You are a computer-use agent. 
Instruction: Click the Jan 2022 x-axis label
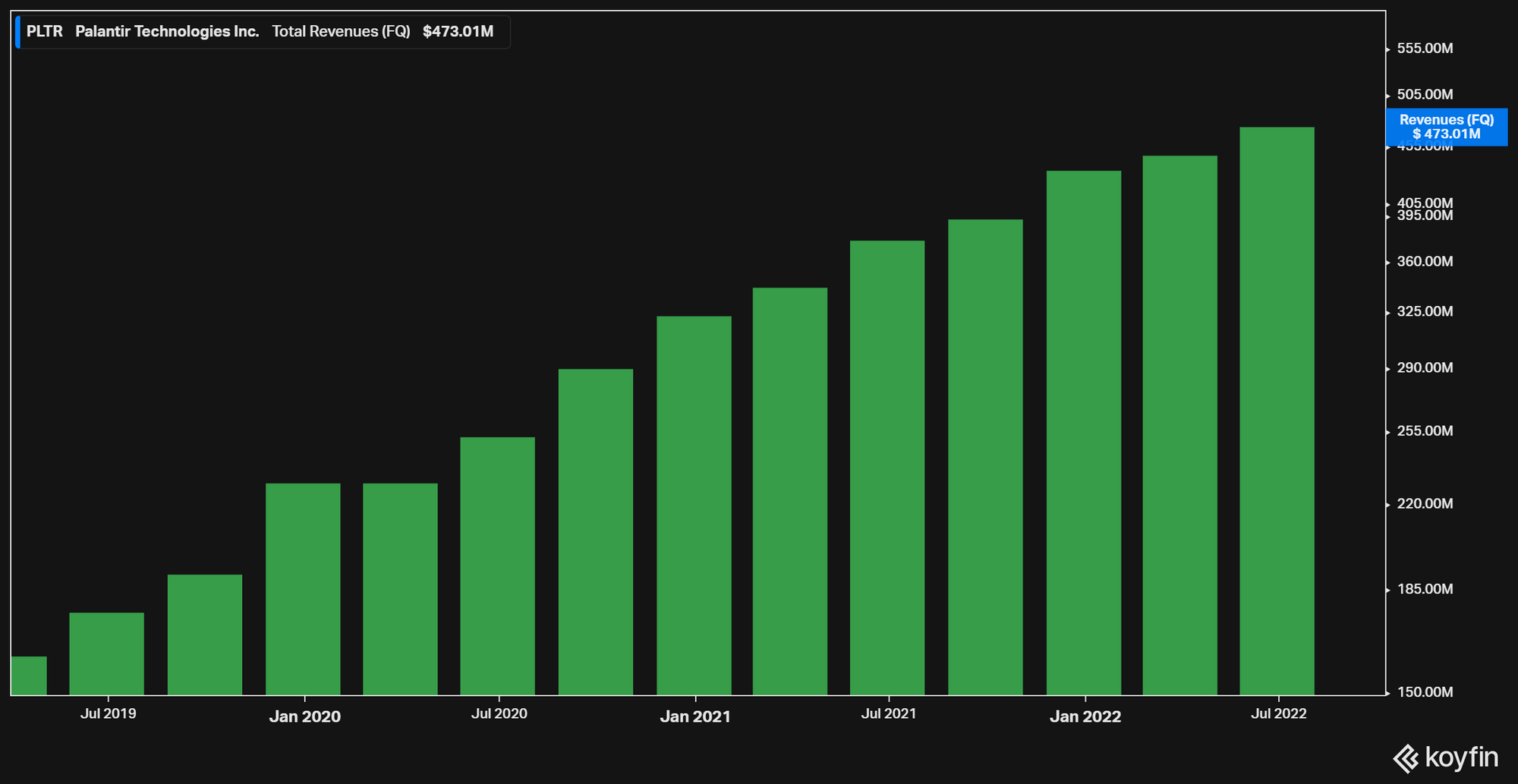click(x=1085, y=716)
